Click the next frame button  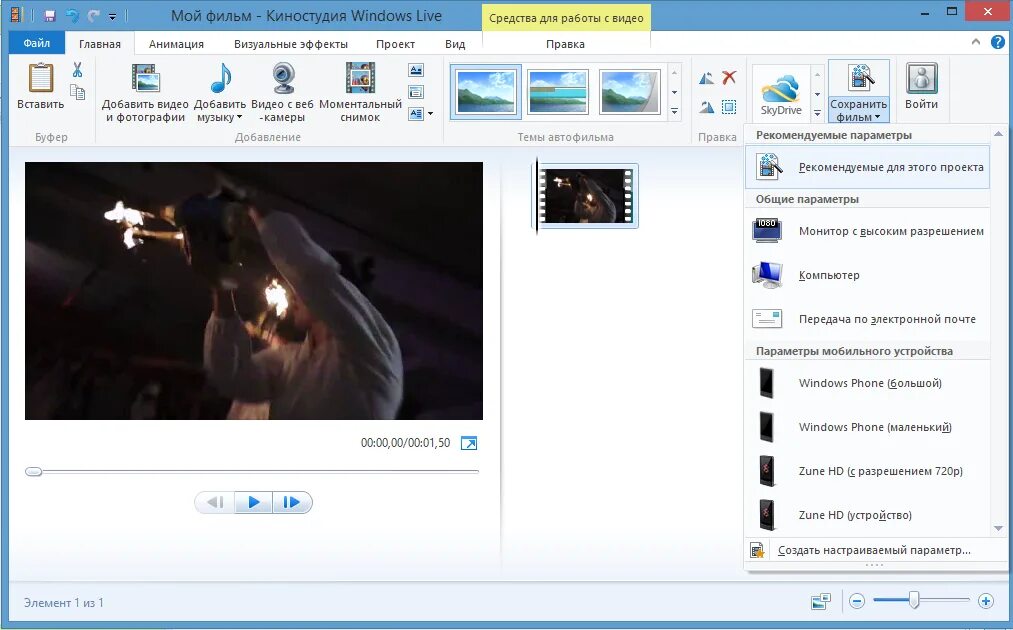[x=292, y=502]
